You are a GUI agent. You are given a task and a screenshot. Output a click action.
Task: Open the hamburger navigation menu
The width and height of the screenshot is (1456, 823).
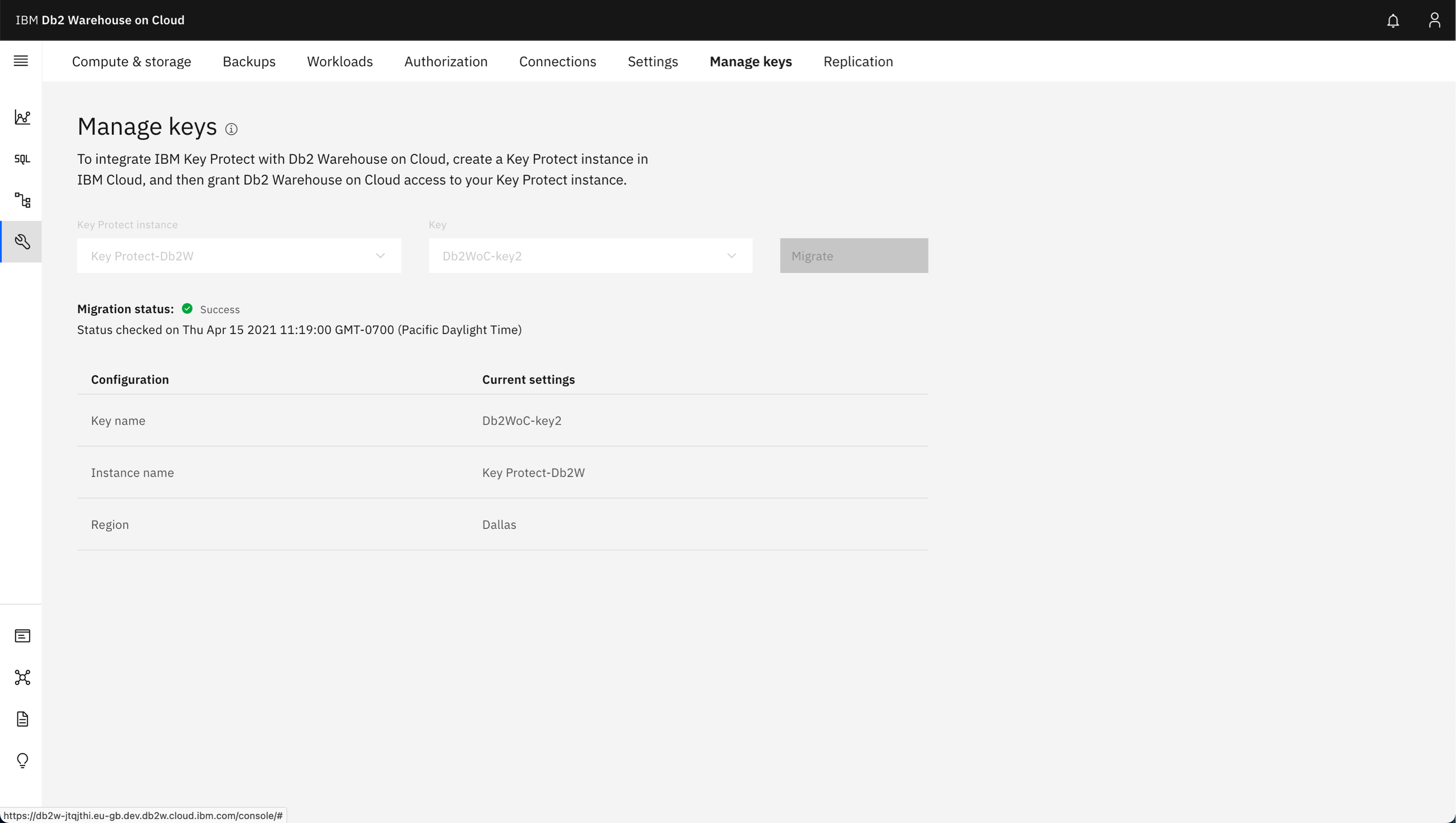pos(21,61)
